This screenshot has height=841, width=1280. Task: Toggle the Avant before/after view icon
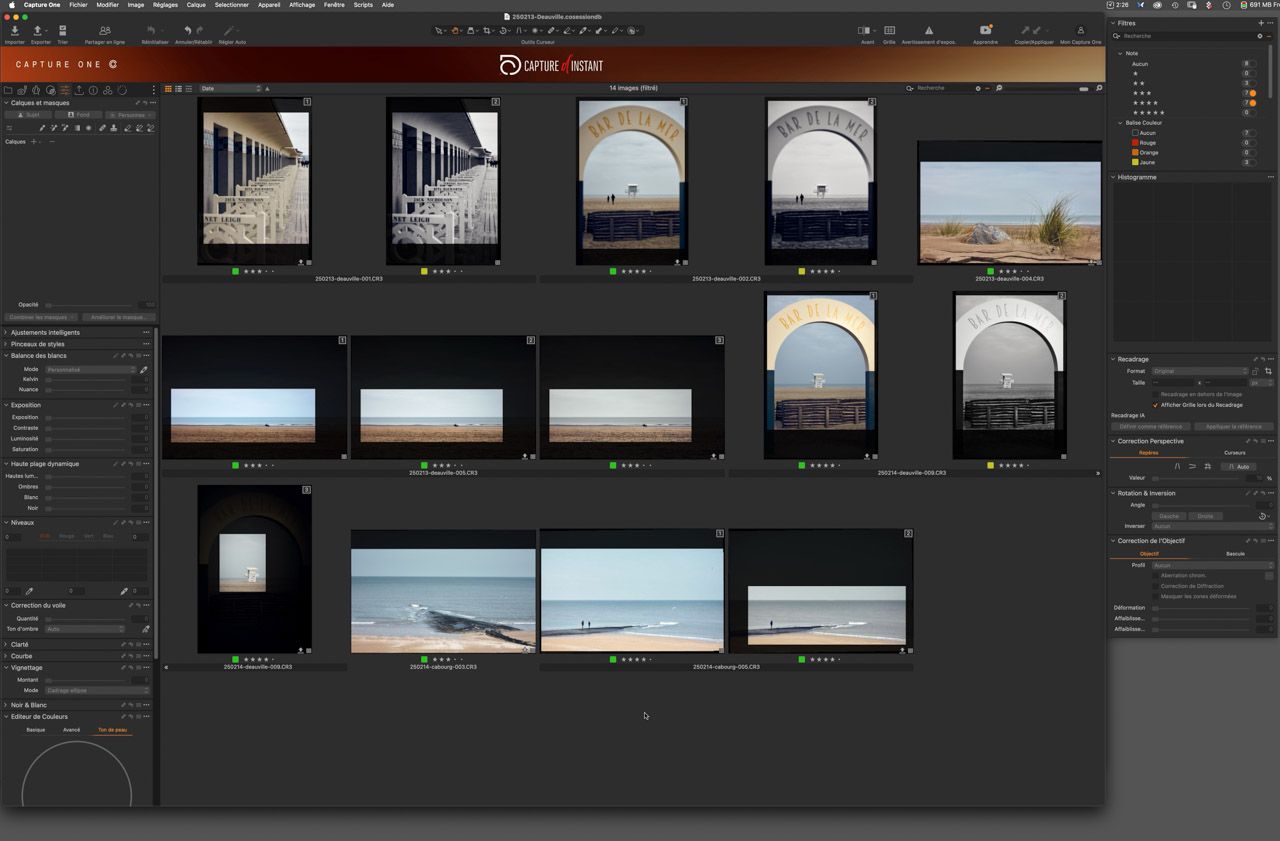(x=865, y=31)
